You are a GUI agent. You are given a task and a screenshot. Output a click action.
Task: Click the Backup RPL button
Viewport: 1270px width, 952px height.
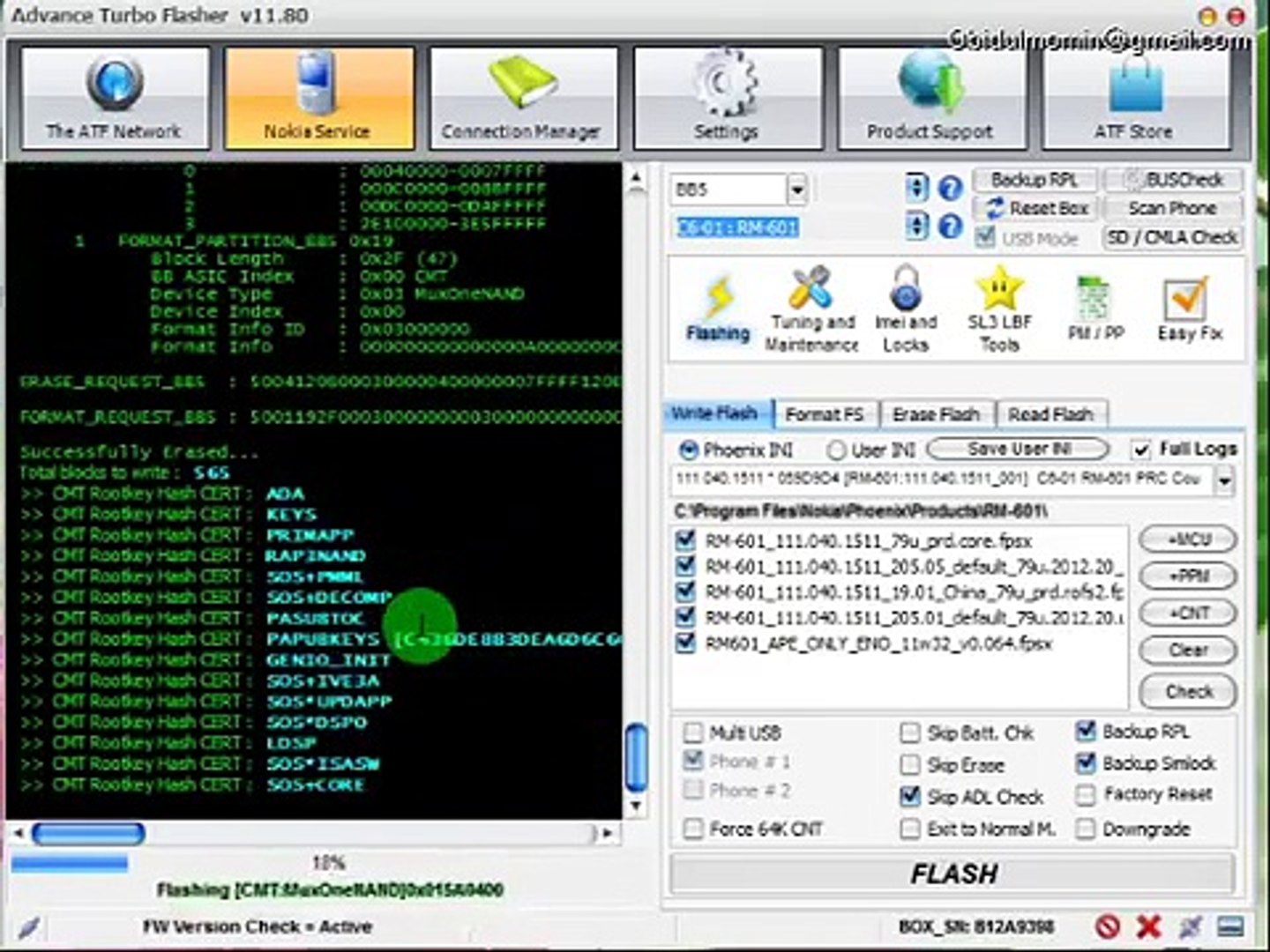(x=1035, y=180)
